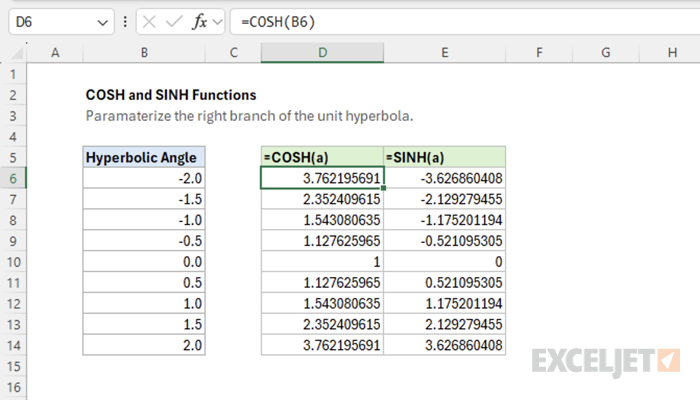
Task: Click the selected cell D6 value 3.762195691
Action: point(322,179)
